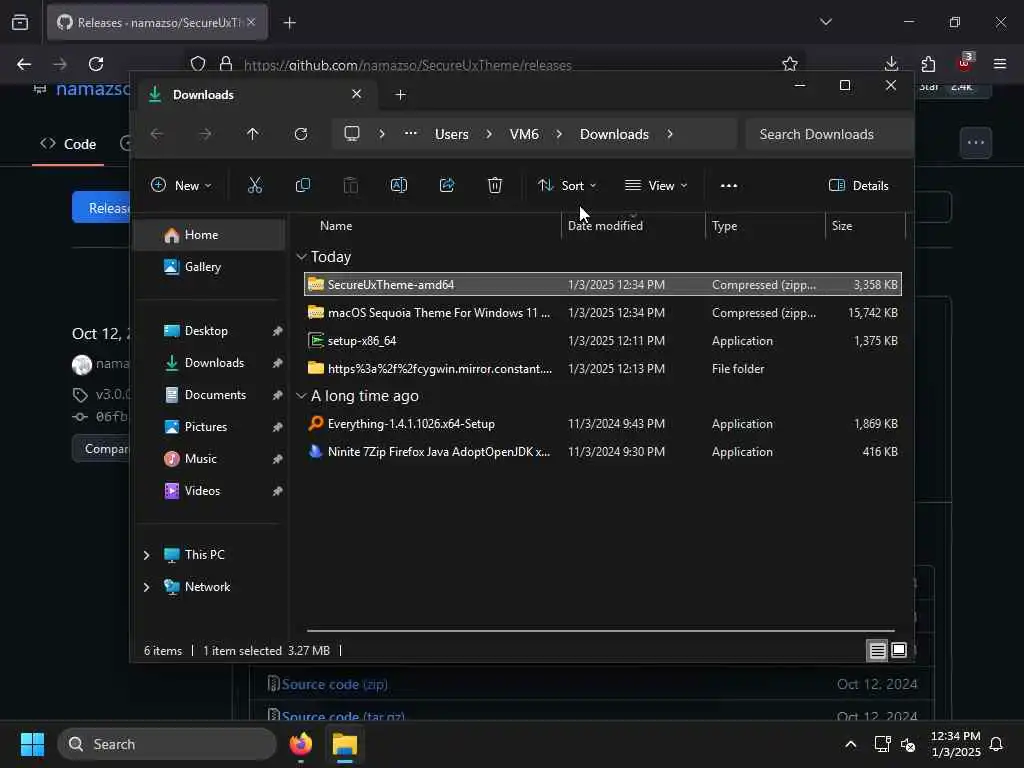Open the Firefox hamburger application menu
The image size is (1024, 768).
click(x=1000, y=64)
